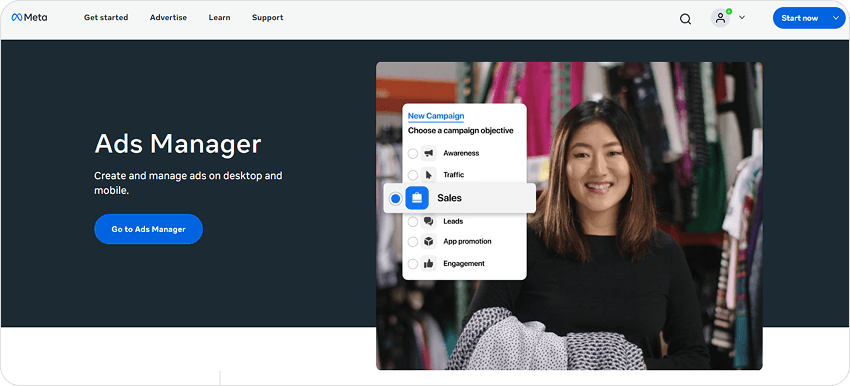Click the Awareness megaphone icon
This screenshot has height=386, width=850.
[429, 153]
